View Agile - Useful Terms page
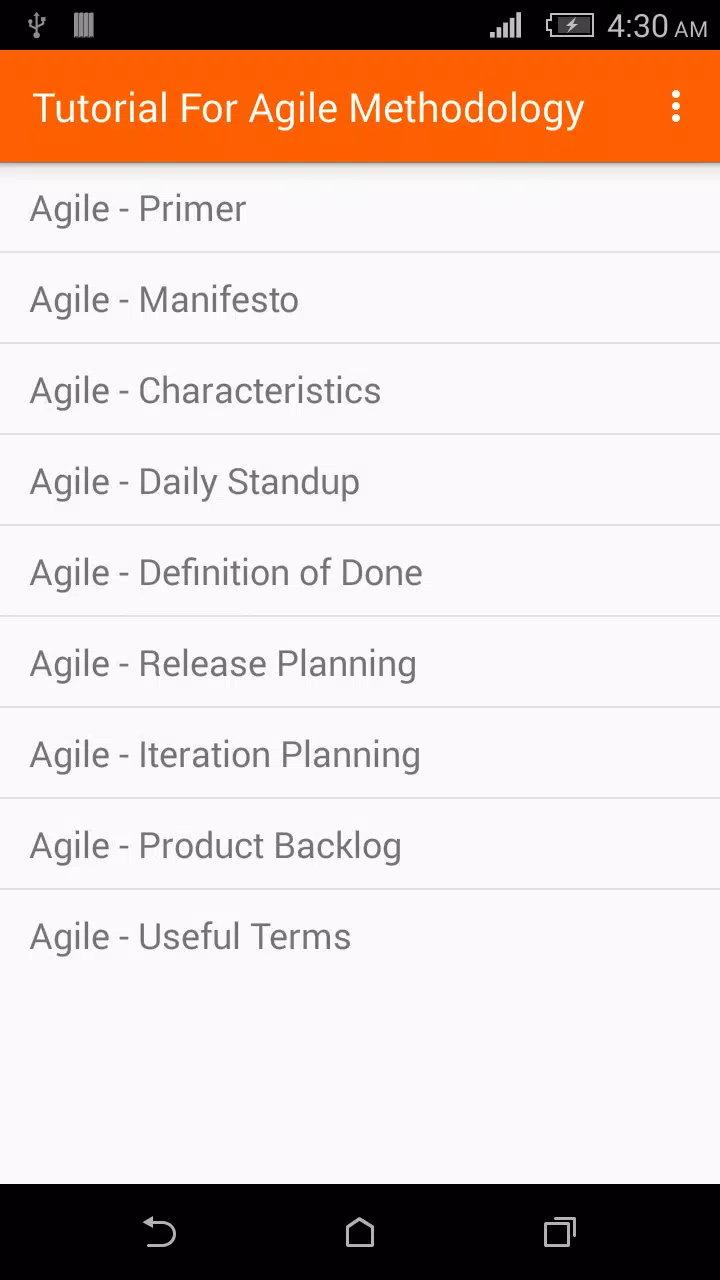Image resolution: width=720 pixels, height=1280 pixels. 360,935
